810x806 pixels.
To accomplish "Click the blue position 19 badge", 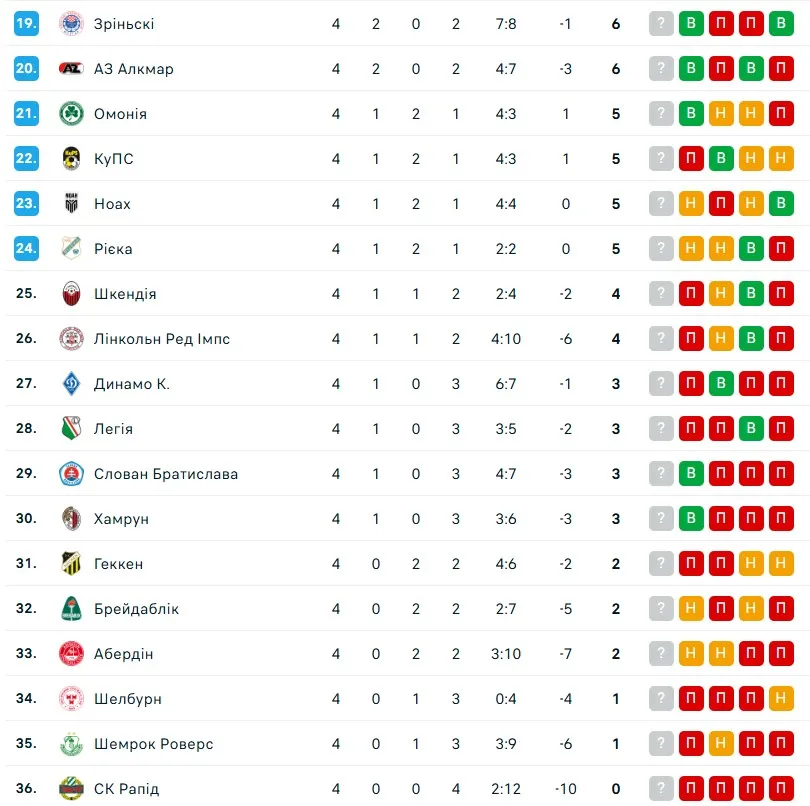I will point(26,24).
